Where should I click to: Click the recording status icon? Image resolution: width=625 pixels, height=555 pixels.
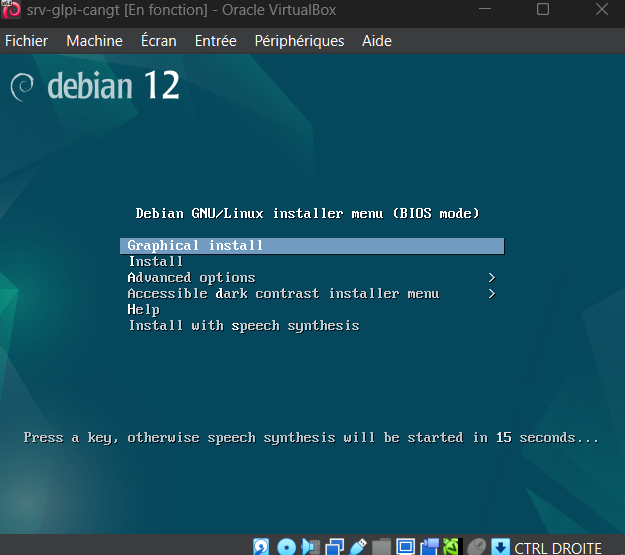(429, 547)
